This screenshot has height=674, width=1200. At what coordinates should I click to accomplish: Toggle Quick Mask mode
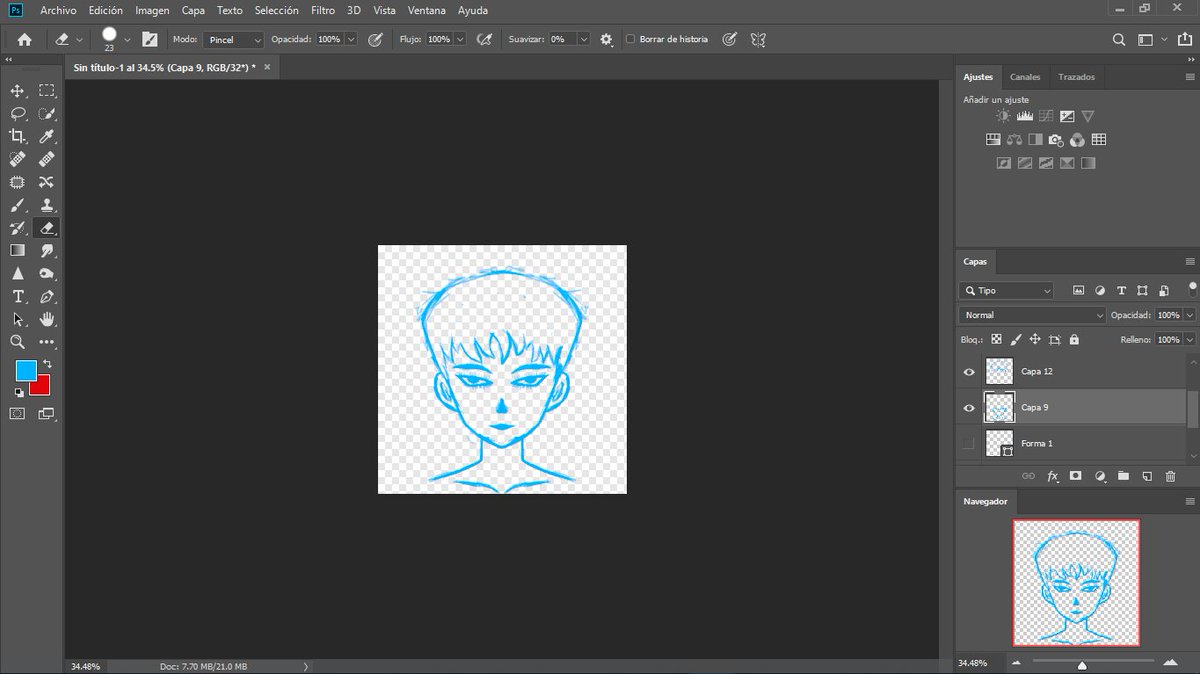17,413
